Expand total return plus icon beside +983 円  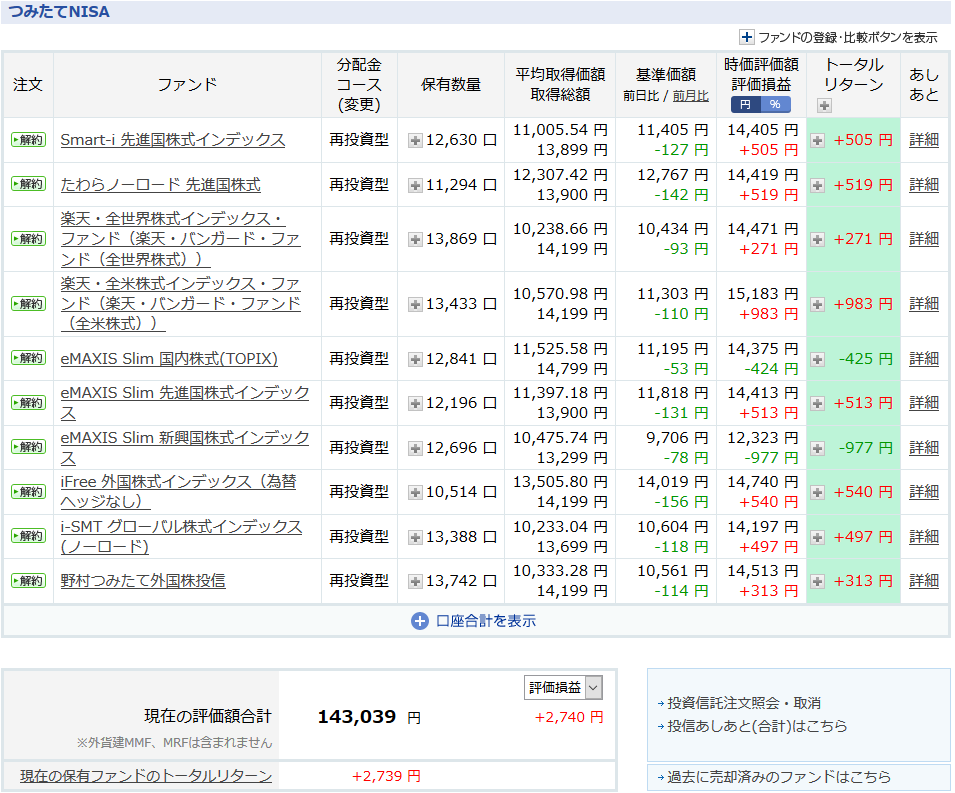coord(817,305)
